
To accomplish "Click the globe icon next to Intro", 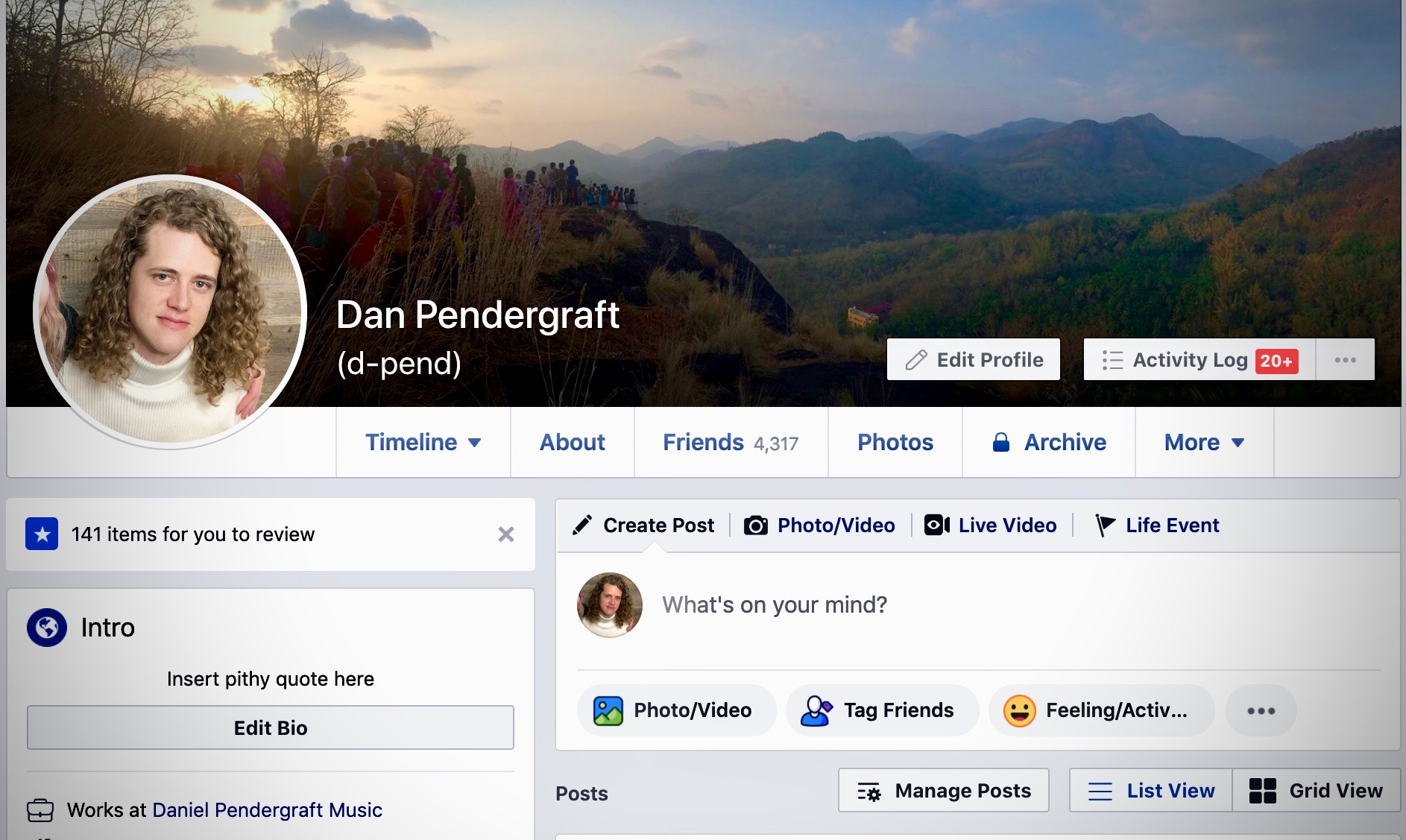I will coord(47,628).
